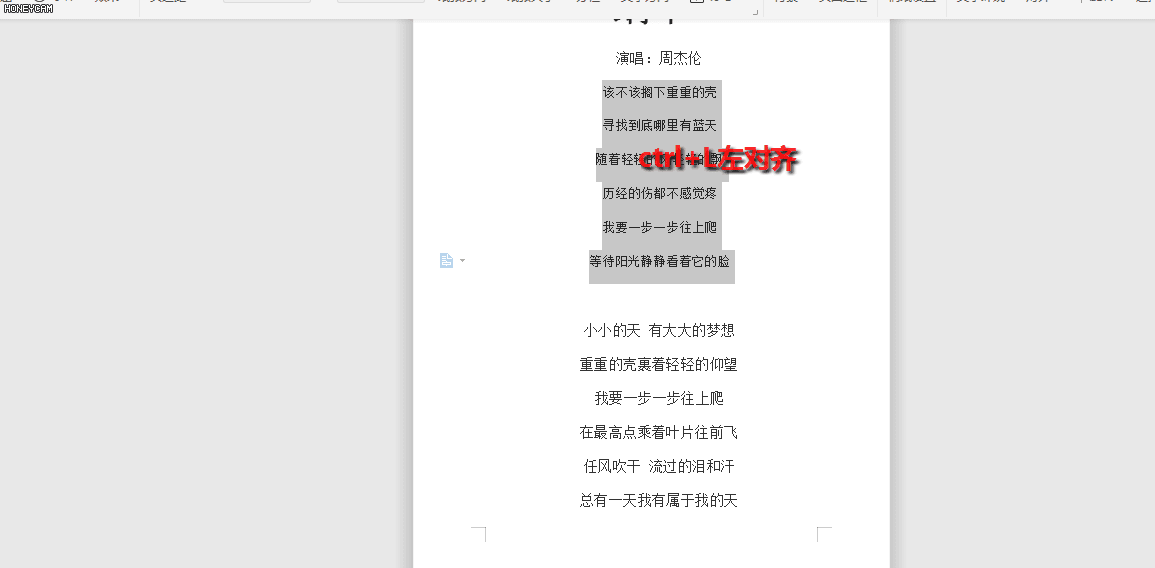Open the ribbon group dialog launcher corner icon

click(x=755, y=13)
